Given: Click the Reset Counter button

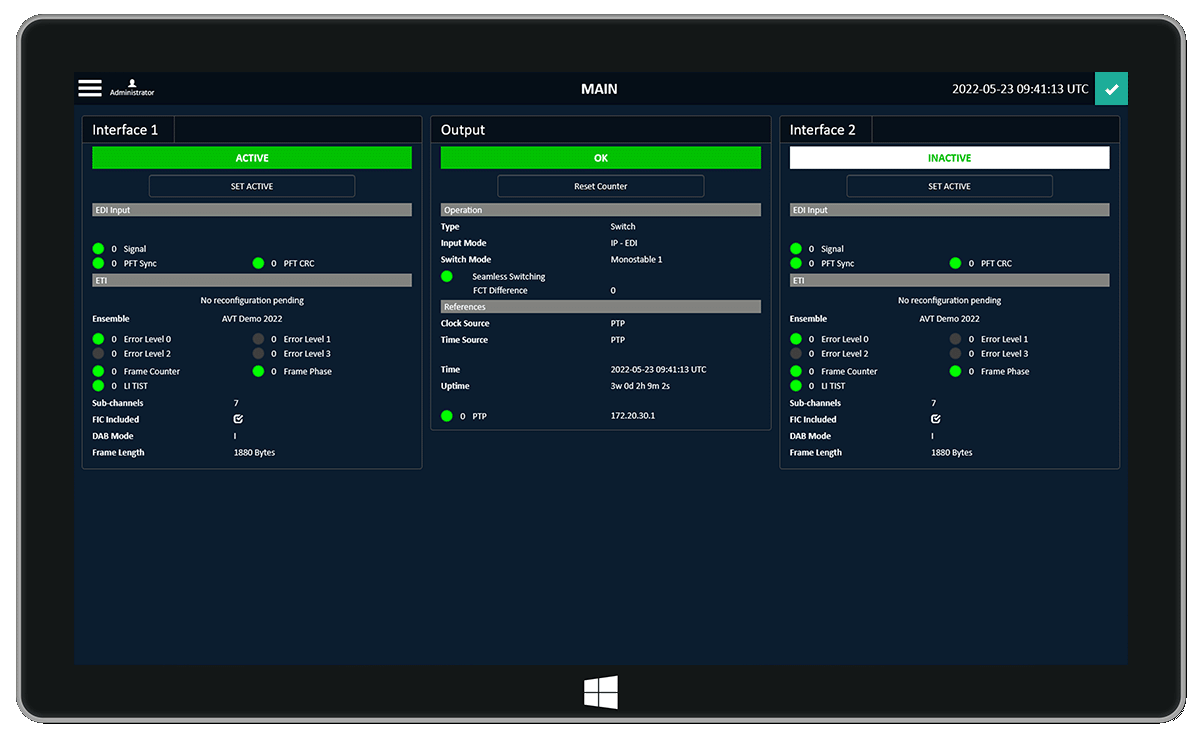Looking at the screenshot, I should [600, 186].
